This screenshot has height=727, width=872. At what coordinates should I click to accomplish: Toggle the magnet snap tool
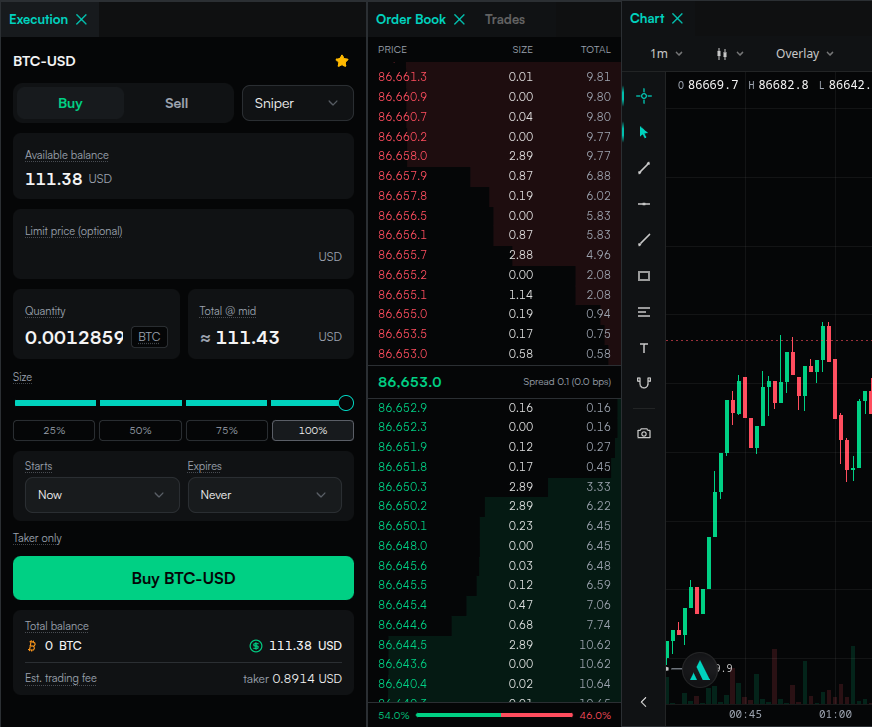coord(643,383)
